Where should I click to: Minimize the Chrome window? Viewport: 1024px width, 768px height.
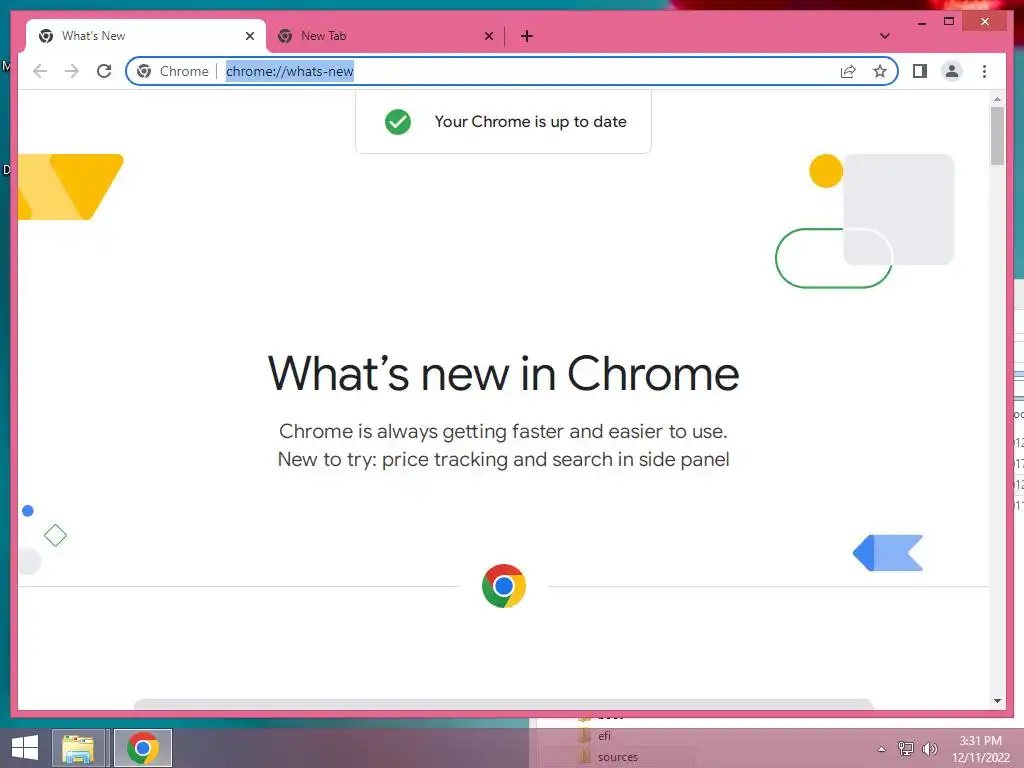[921, 23]
